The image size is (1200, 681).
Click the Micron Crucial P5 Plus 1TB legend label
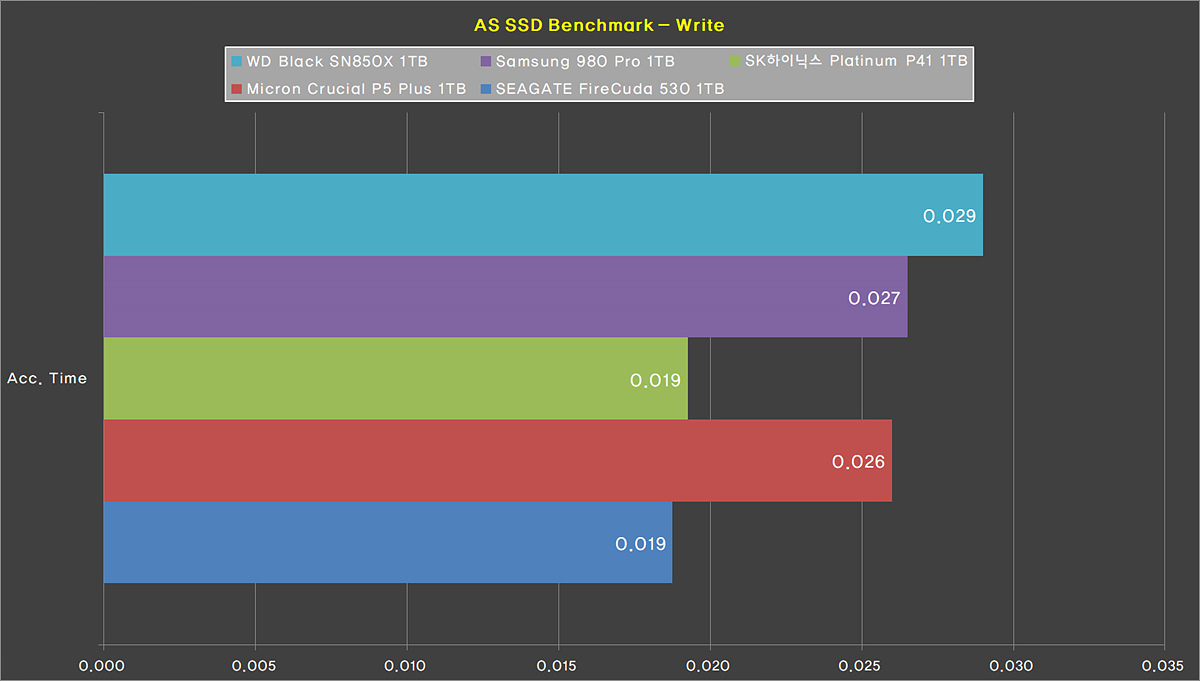point(356,89)
